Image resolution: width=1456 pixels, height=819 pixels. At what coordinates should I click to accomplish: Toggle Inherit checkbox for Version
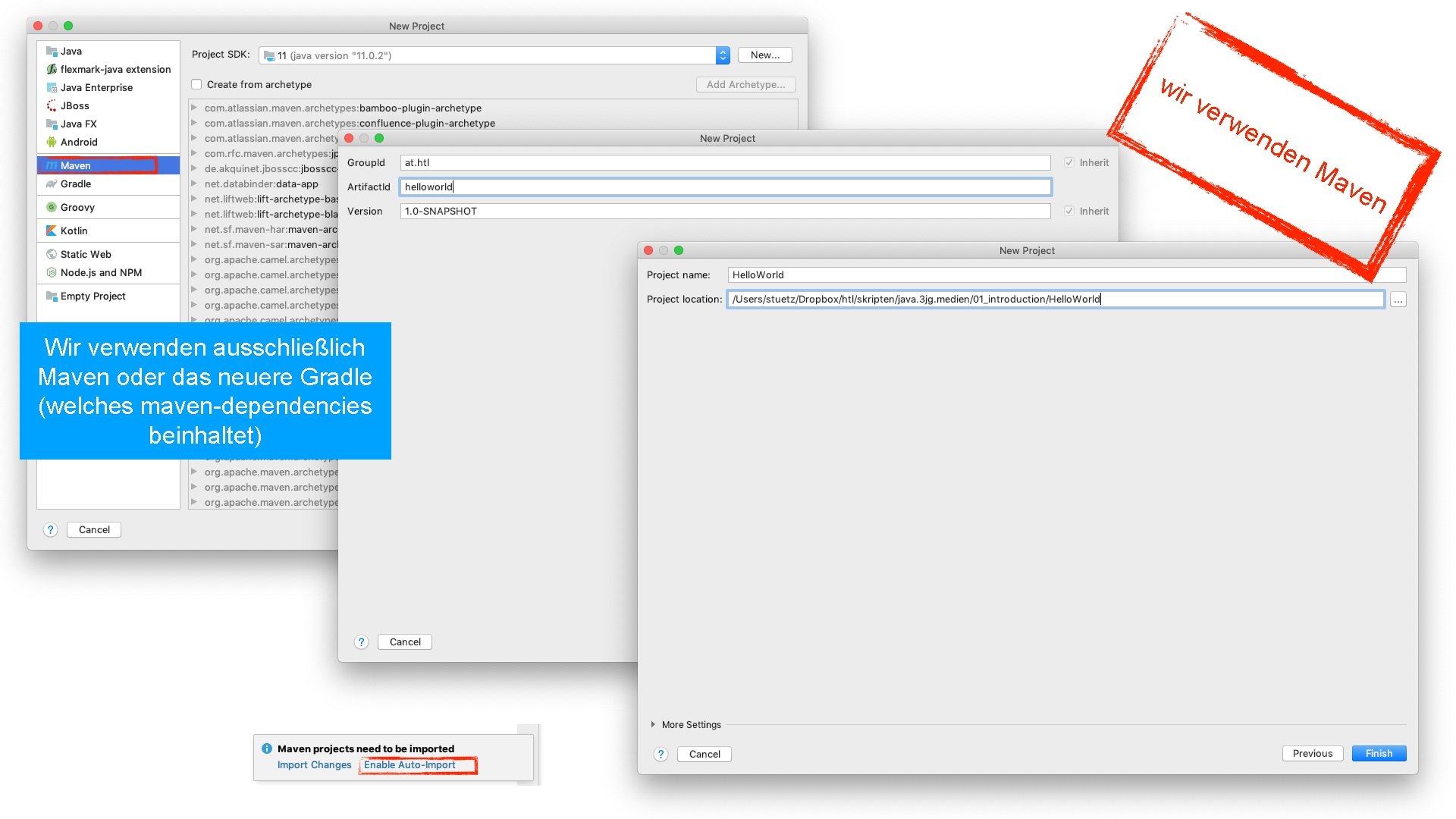coord(1069,211)
